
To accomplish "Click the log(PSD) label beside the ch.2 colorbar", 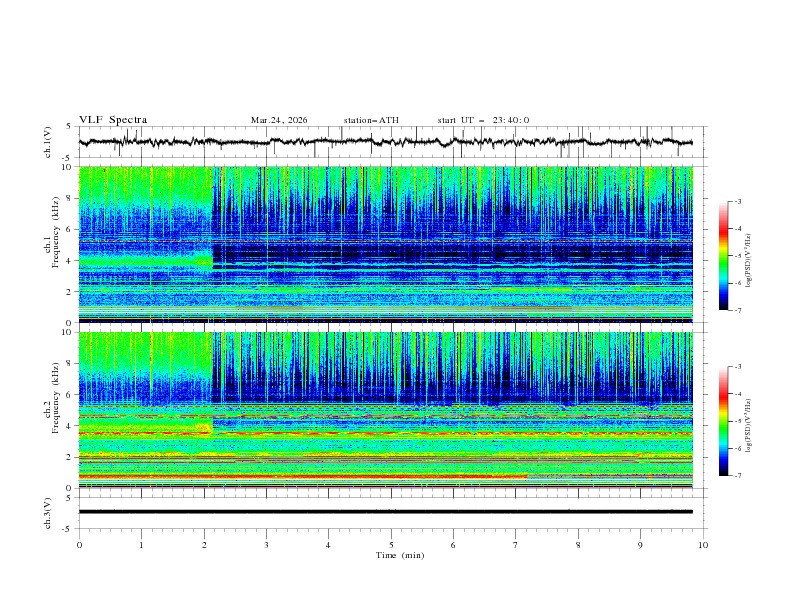I will (750, 426).
